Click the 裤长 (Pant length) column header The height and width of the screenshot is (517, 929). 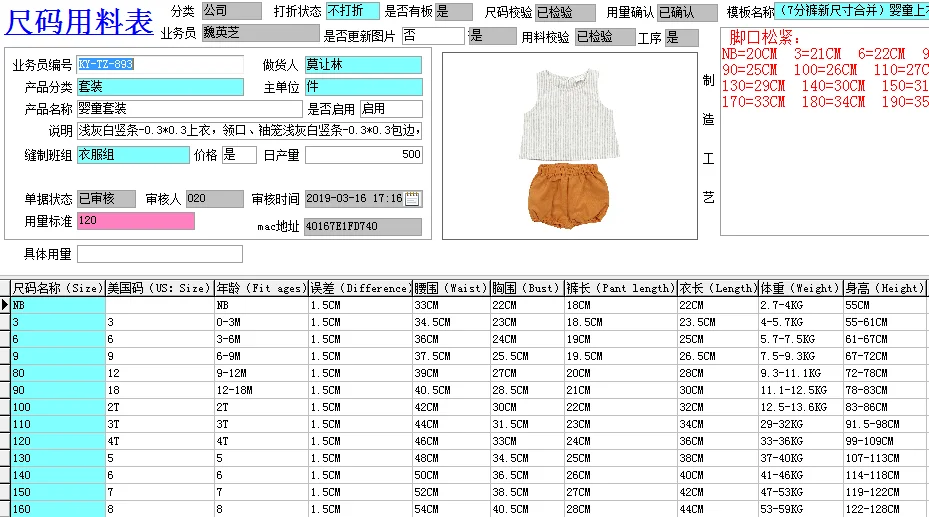coord(621,288)
